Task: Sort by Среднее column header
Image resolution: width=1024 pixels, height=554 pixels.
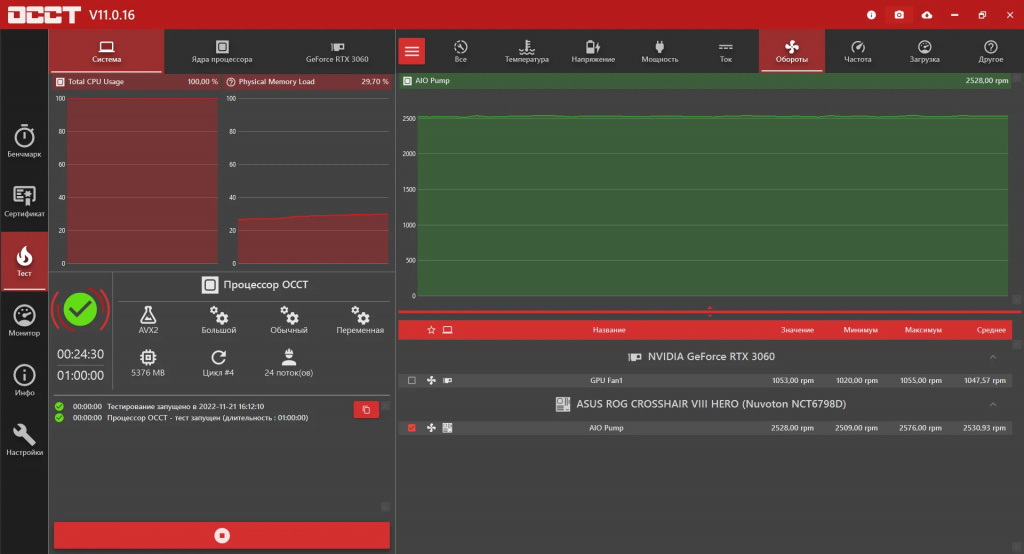Action: (991, 330)
